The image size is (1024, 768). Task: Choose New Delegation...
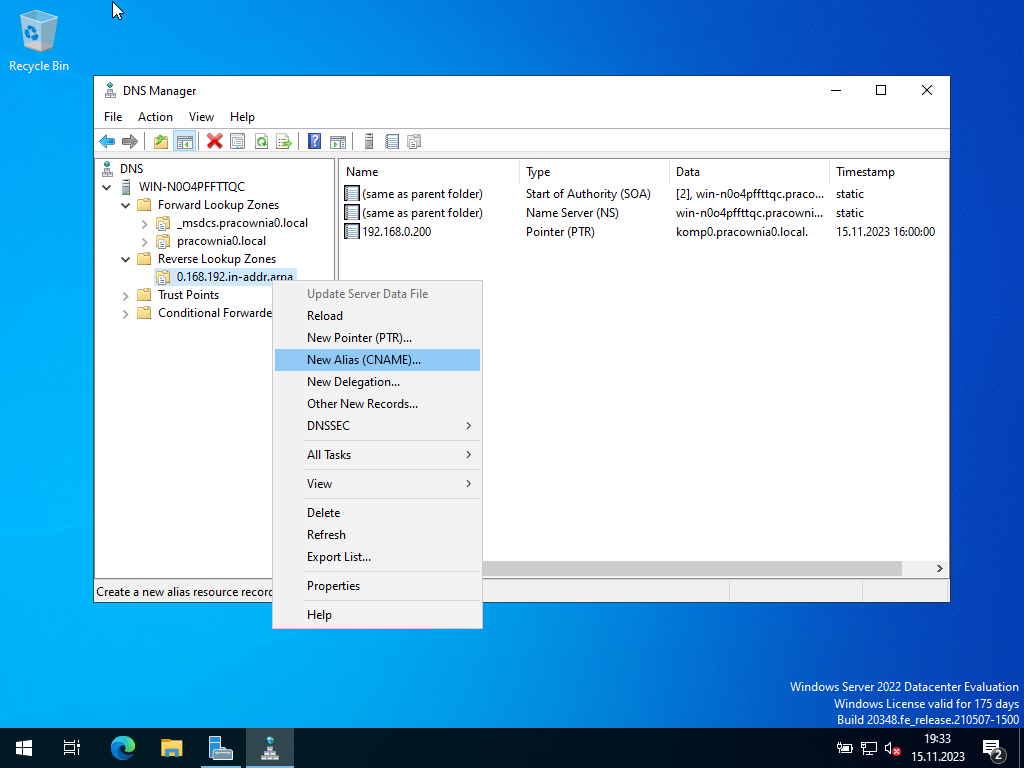377,381
